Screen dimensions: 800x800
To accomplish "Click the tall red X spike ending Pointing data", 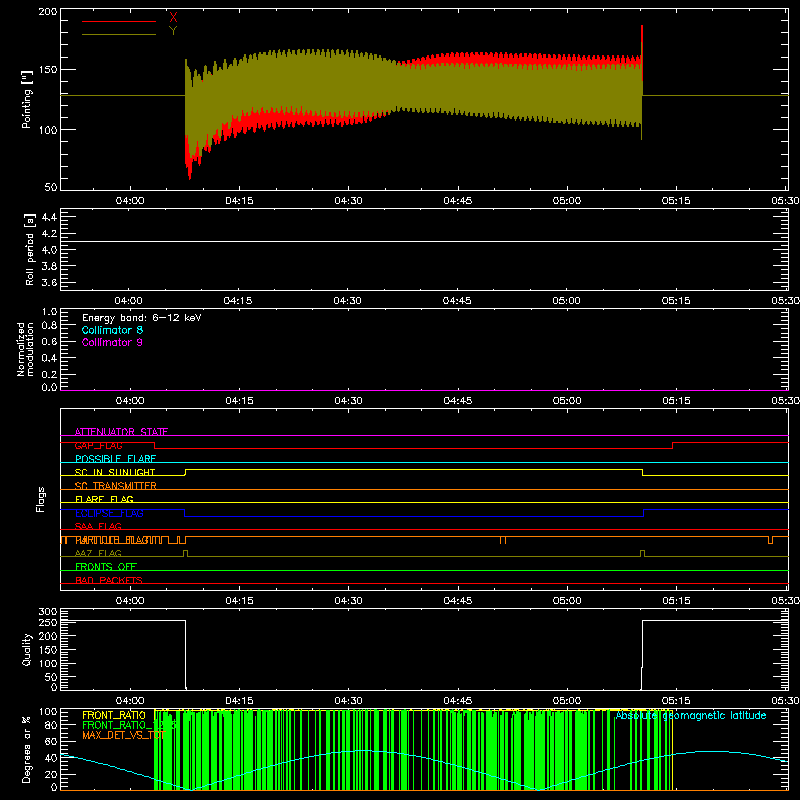I will tap(642, 51).
